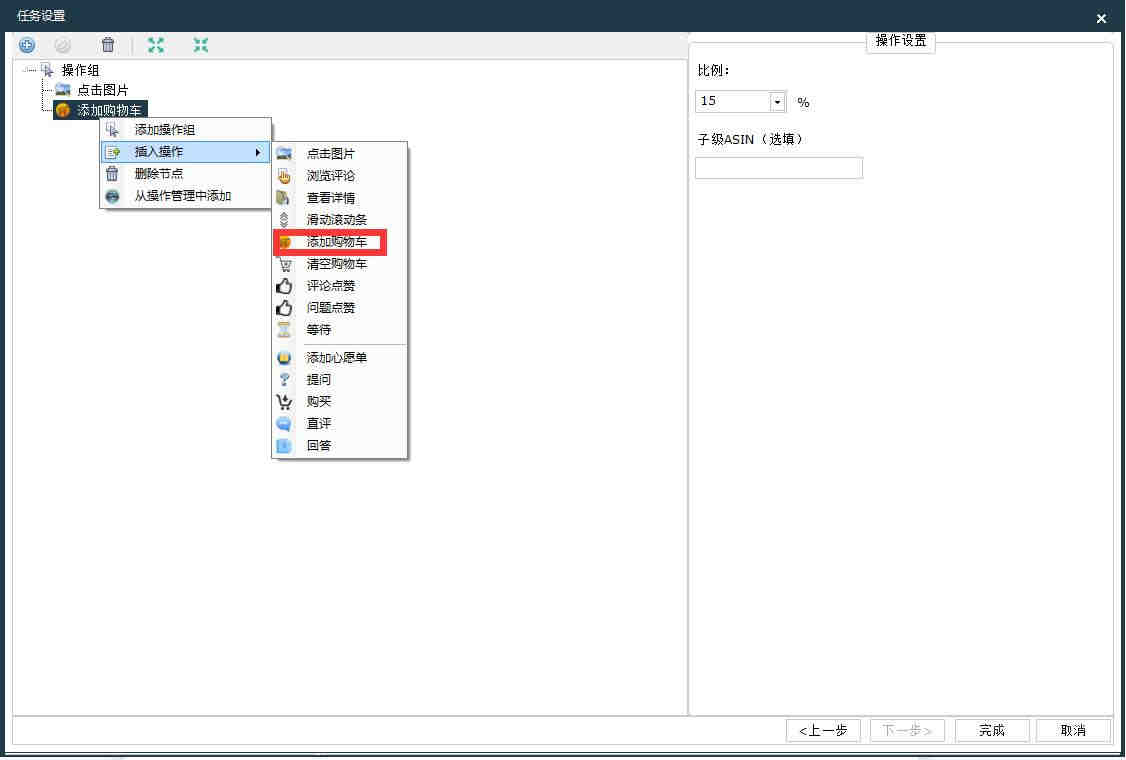Image resolution: width=1126 pixels, height=760 pixels.
Task: Select 添加心愿单 from the submenu
Action: (340, 358)
